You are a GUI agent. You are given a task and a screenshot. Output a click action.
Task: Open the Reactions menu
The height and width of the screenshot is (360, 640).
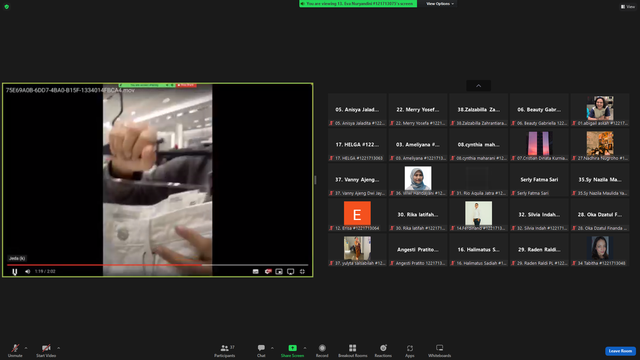pos(383,351)
